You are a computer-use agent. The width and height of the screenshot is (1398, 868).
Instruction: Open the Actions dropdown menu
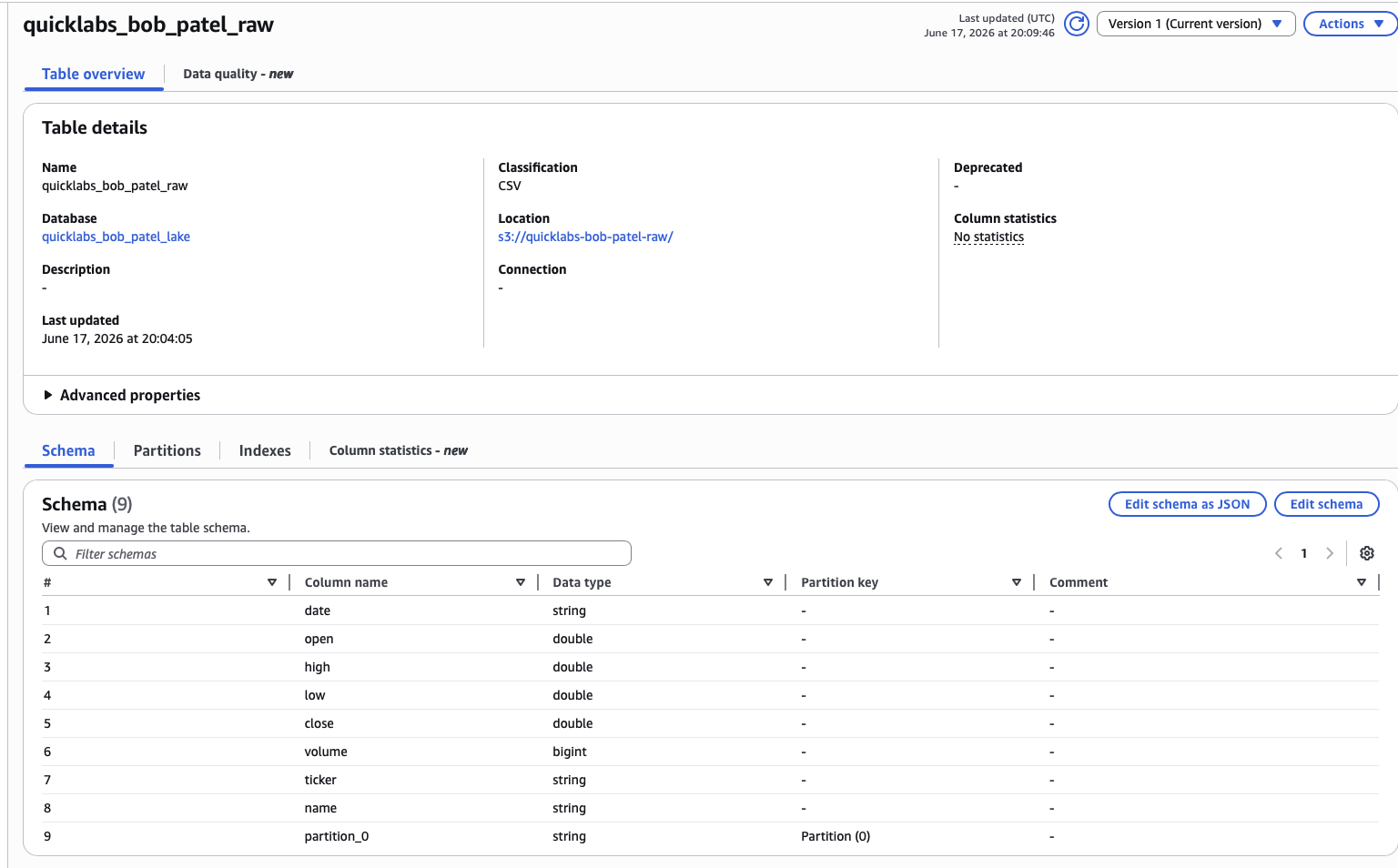tap(1351, 24)
